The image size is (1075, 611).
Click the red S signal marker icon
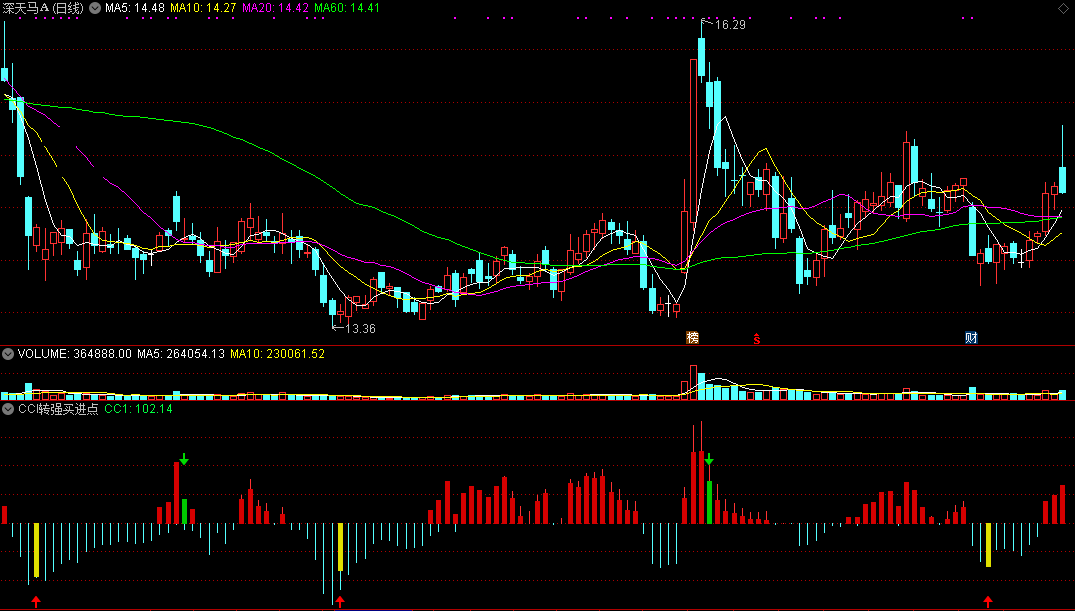pos(757,338)
